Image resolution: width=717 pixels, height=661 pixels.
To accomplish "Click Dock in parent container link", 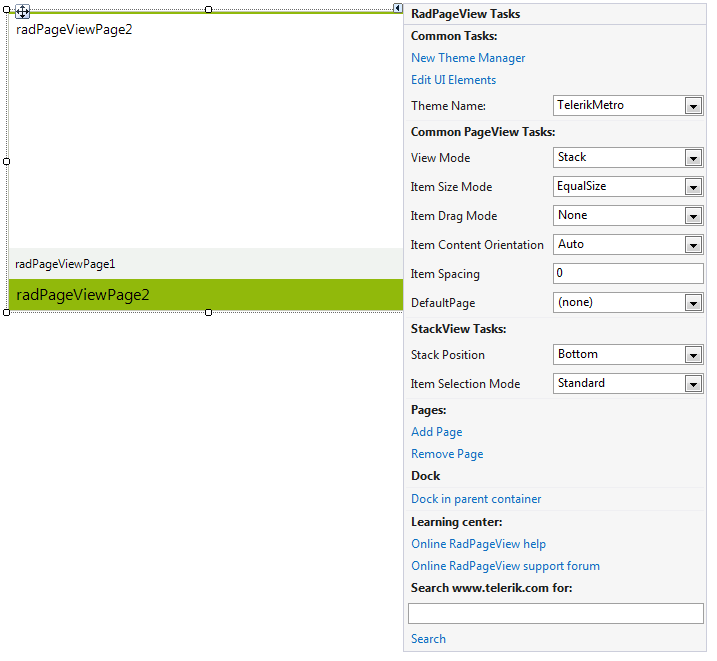I will (476, 499).
